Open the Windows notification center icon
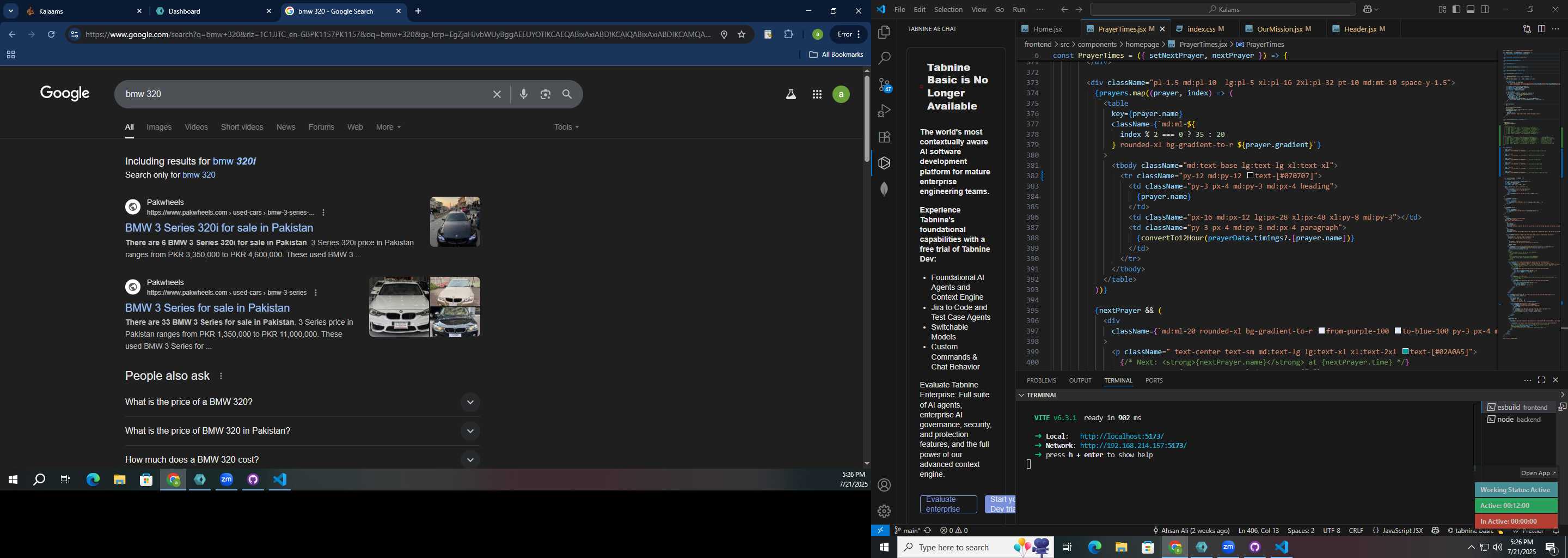Screen dimensions: 1568x558 (x=1552, y=548)
